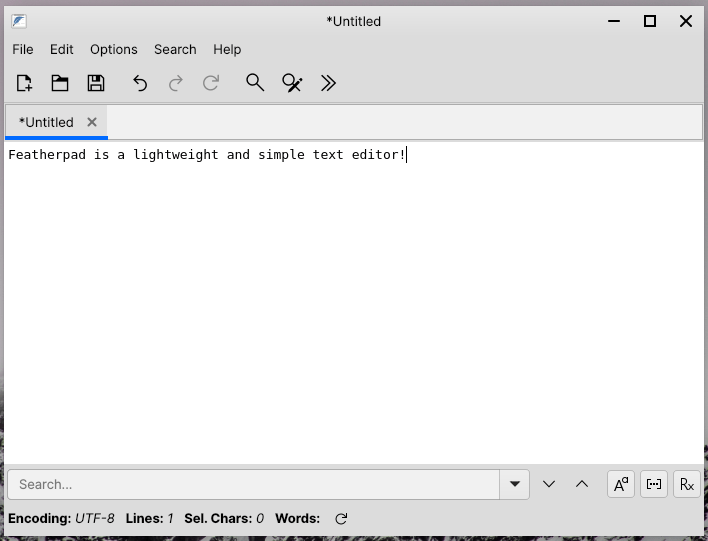
Task: Click the grayed Redo arrow
Action: 176,83
